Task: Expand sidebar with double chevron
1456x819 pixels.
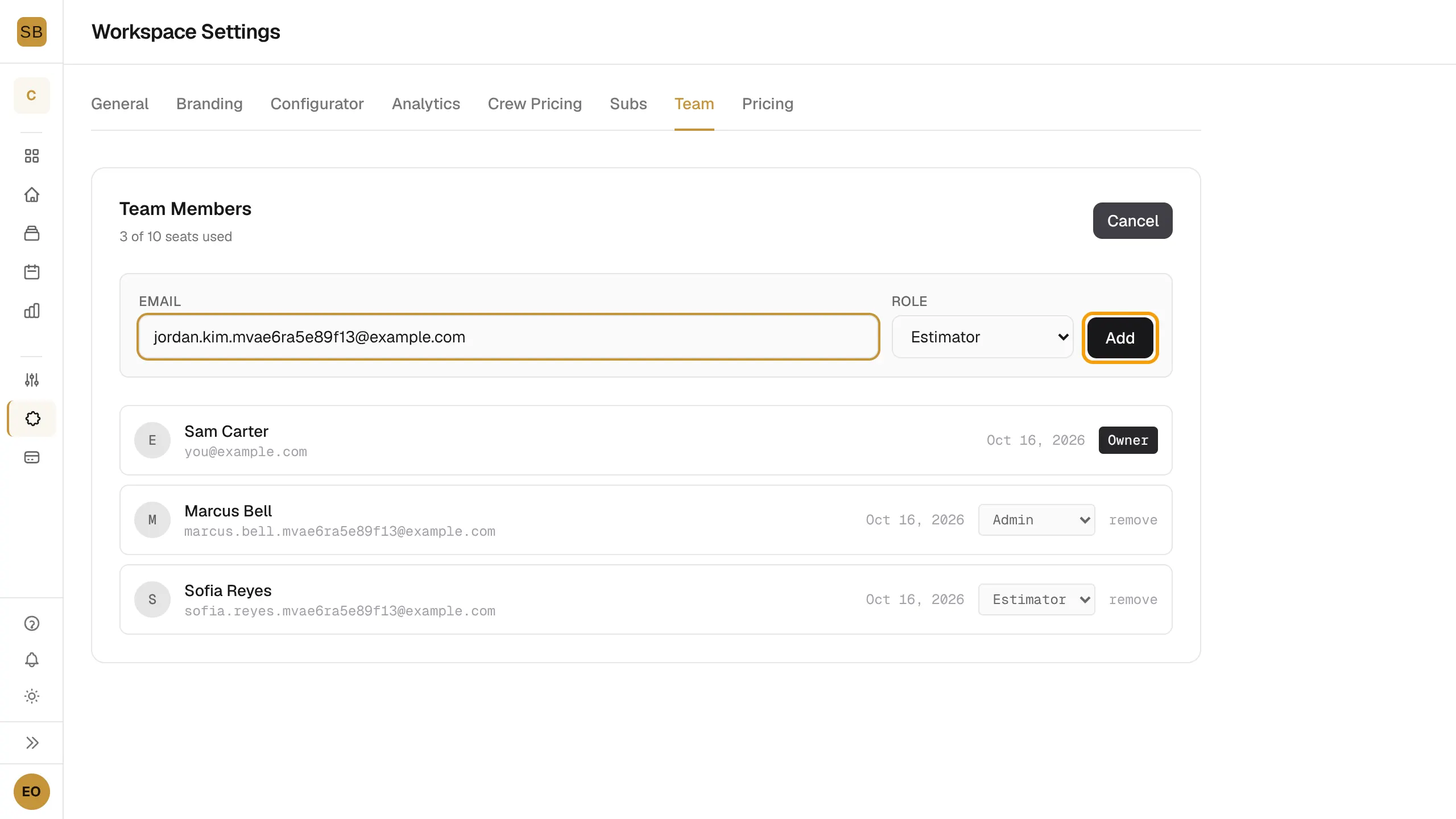Action: pyautogui.click(x=32, y=743)
